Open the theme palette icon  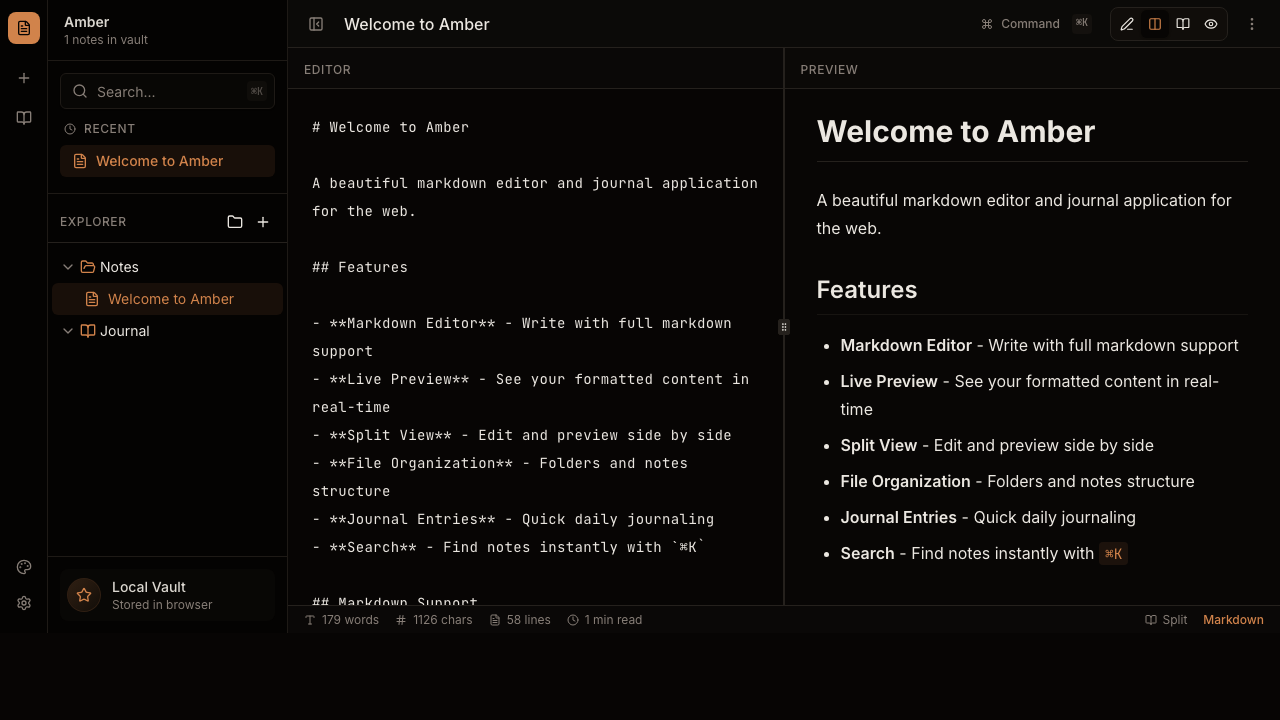click(24, 567)
